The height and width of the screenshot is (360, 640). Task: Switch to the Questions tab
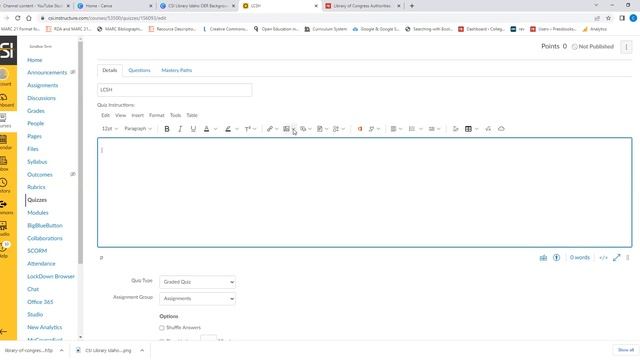pyautogui.click(x=139, y=70)
